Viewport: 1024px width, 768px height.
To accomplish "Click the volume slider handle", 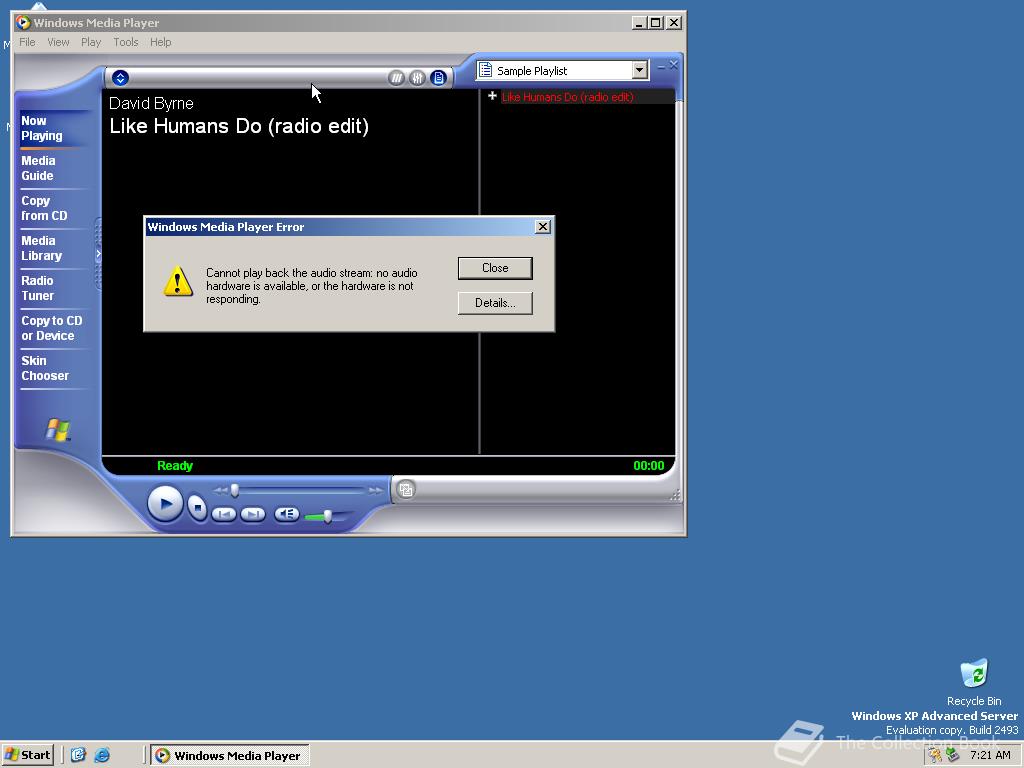I will 327,517.
